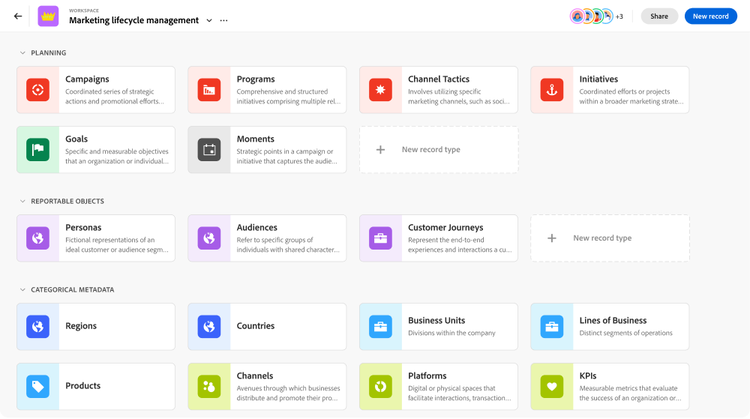Click the KPIs heart icon
This screenshot has width=750, height=419.
tap(551, 386)
